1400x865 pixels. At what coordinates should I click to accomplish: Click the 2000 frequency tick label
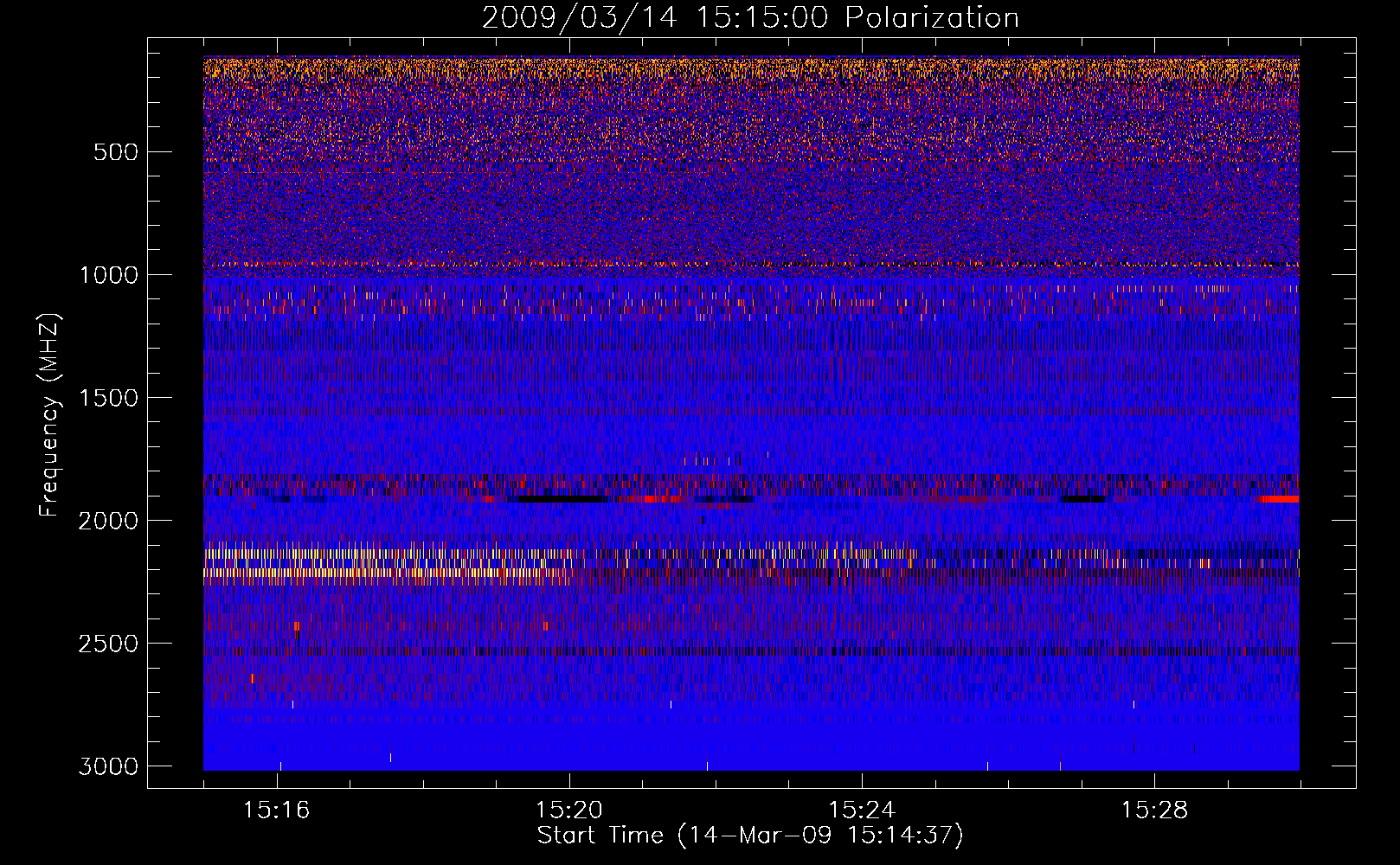108,521
